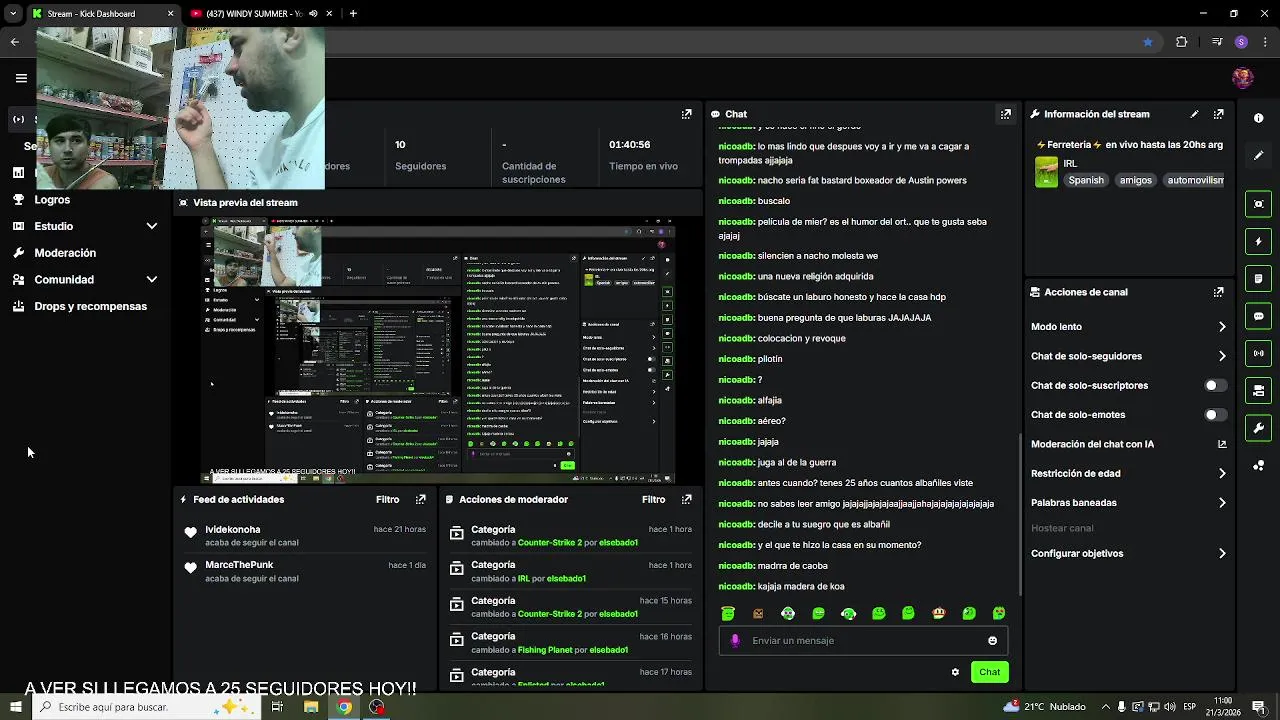1280x720 pixels.
Task: Toggle the broadcast signal widget icon in sidebar
Action: (1258, 353)
